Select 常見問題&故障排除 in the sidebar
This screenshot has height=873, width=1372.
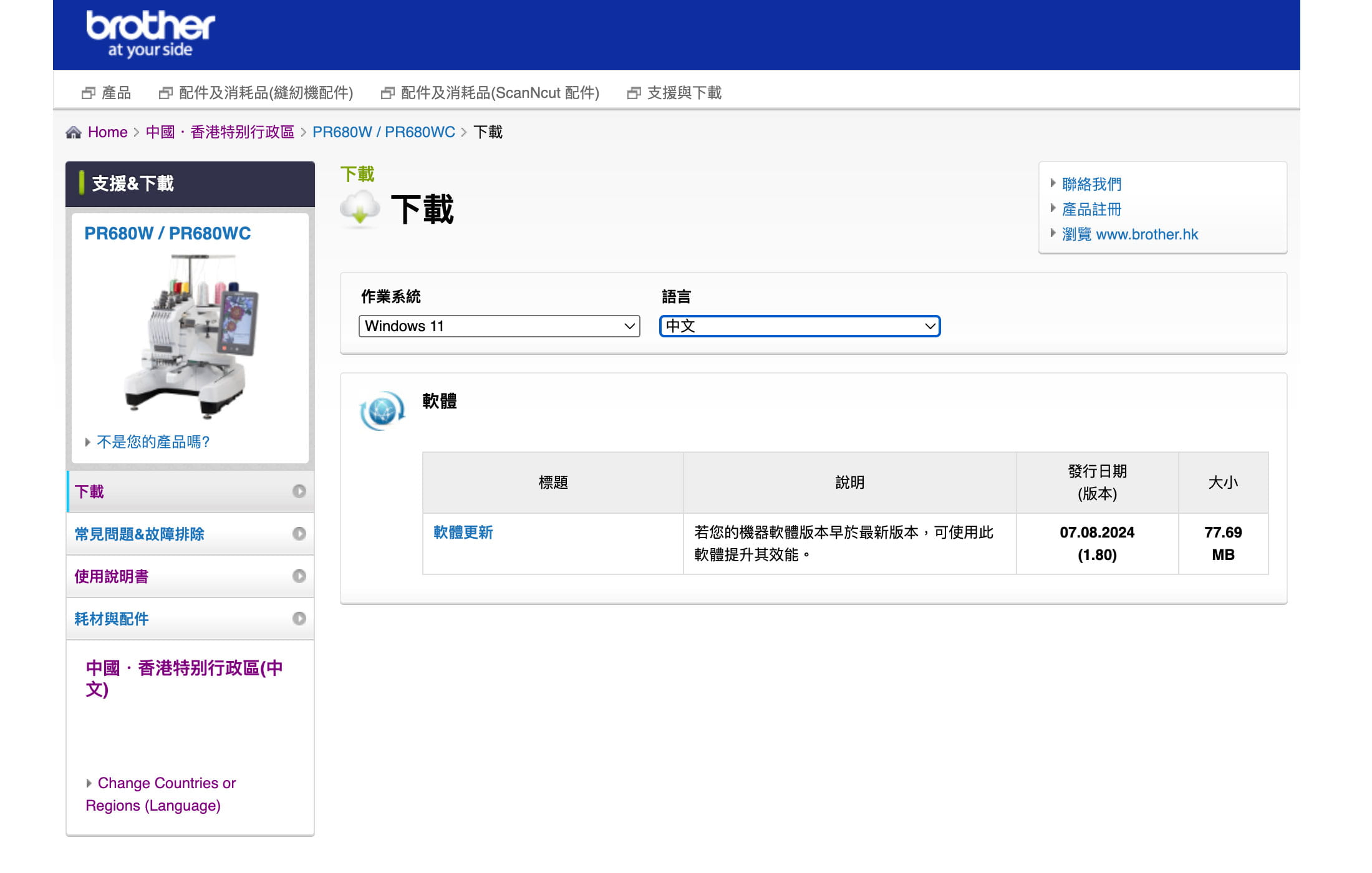[190, 534]
